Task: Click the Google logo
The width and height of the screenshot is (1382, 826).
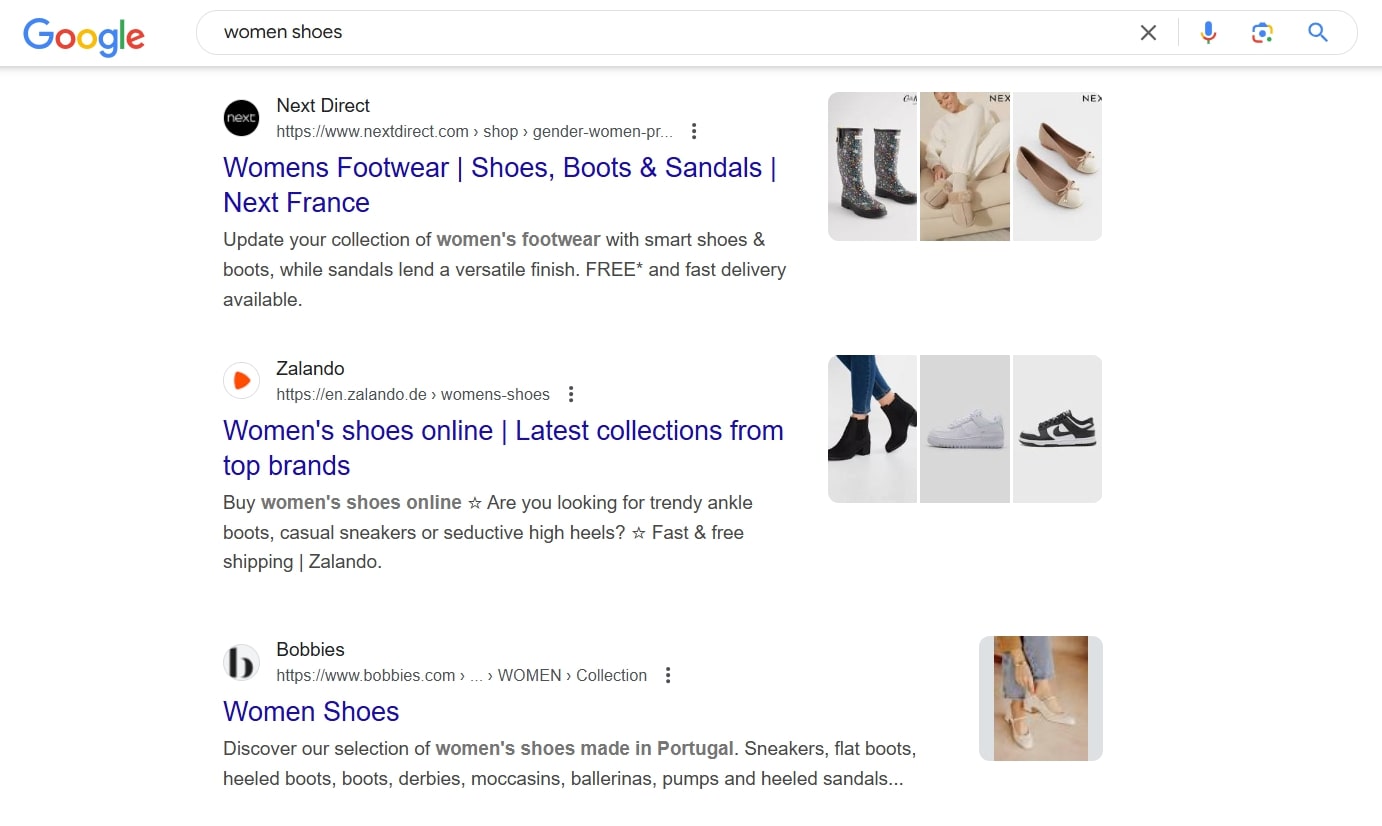Action: tap(84, 36)
